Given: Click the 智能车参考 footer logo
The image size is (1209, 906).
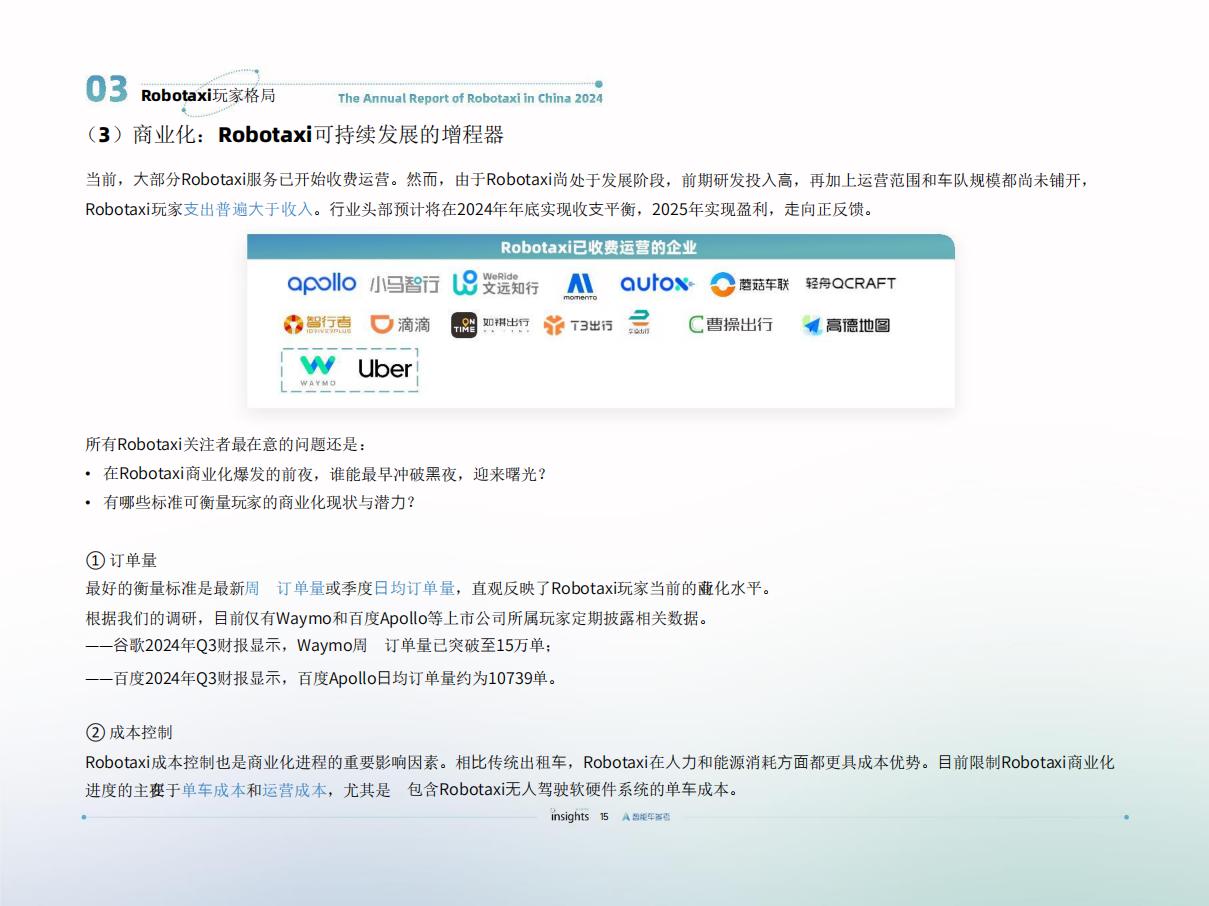Looking at the screenshot, I should (646, 817).
